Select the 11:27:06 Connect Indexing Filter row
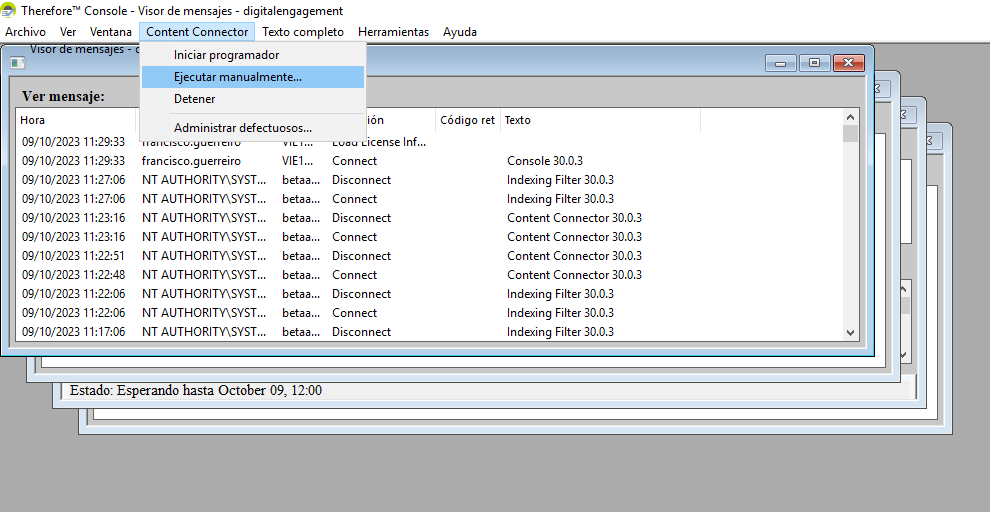The image size is (990, 512). click(429, 199)
